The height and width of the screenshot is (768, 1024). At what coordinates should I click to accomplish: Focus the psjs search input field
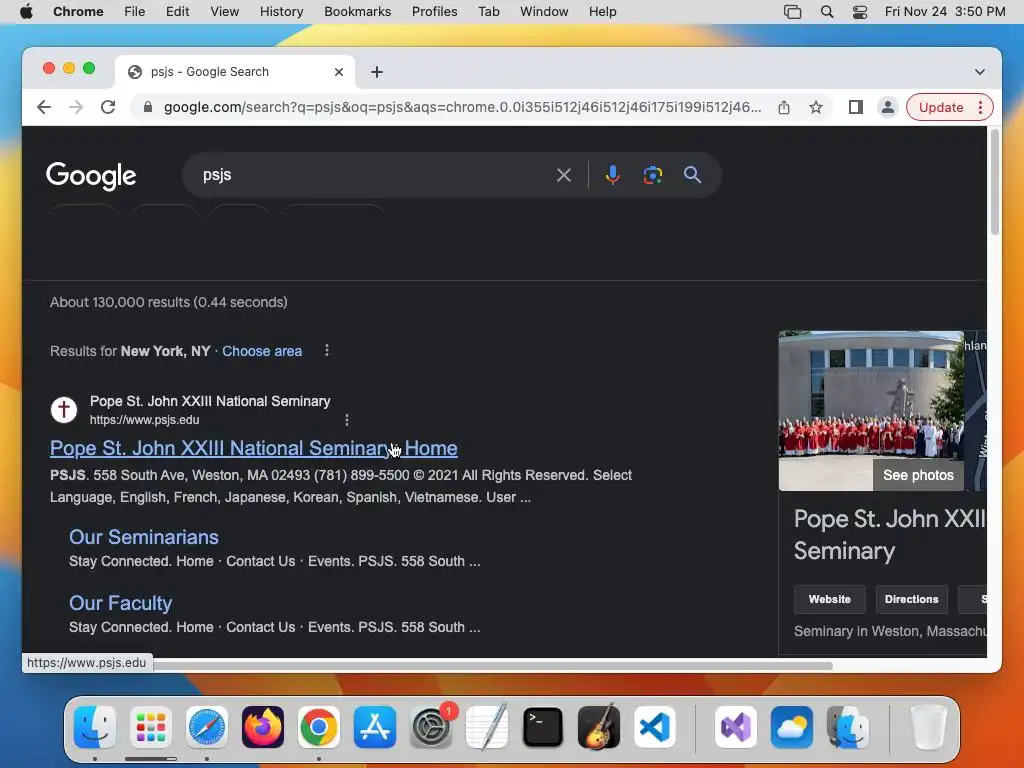click(372, 175)
